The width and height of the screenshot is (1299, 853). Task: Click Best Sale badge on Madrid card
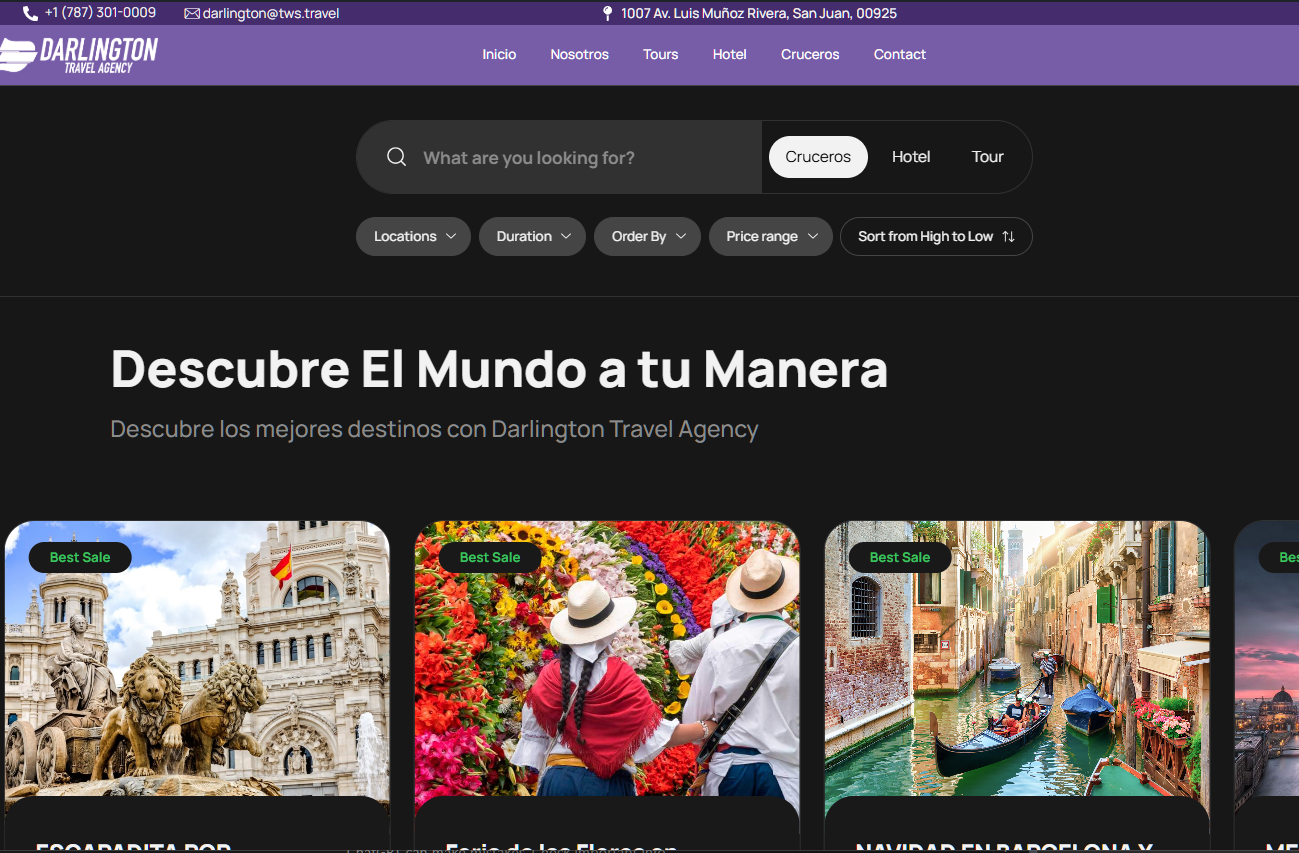click(80, 557)
